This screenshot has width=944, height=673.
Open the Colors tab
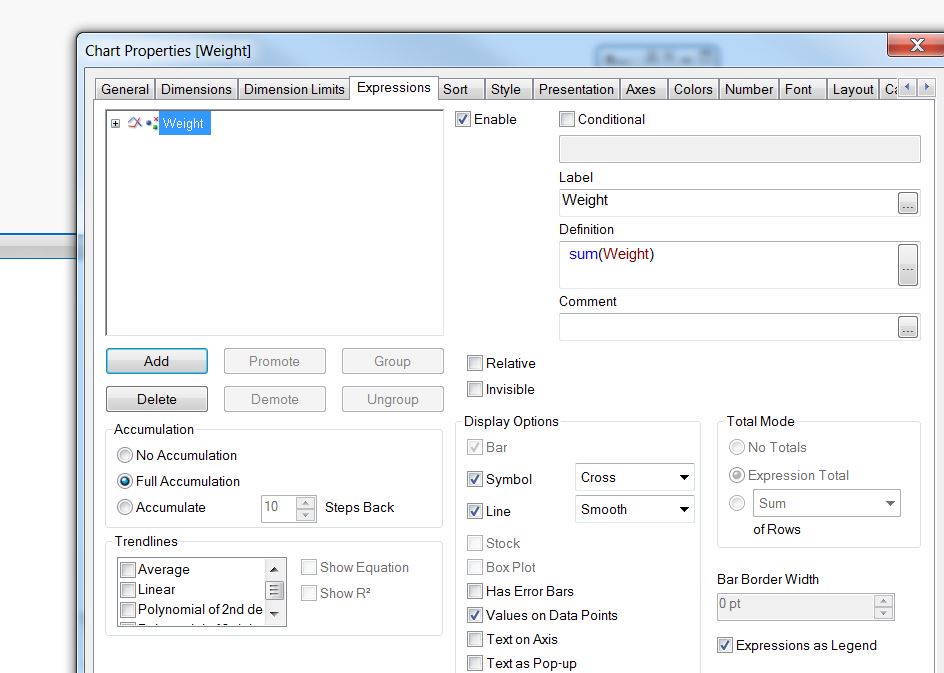692,89
